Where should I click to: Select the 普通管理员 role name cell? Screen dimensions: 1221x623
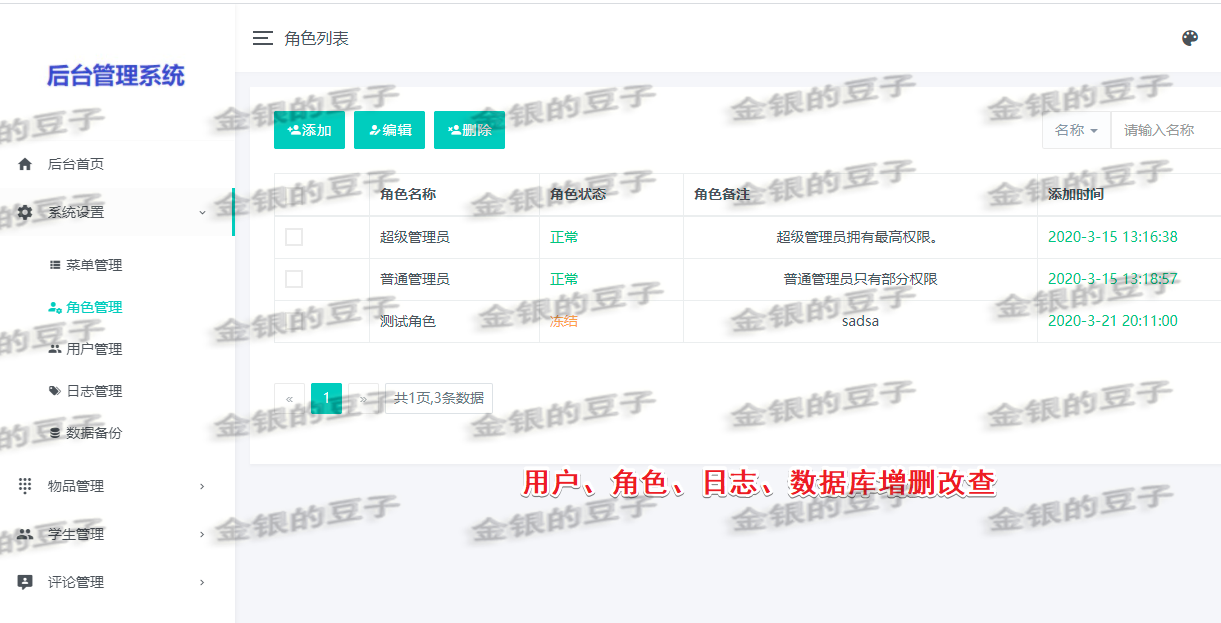click(x=415, y=279)
